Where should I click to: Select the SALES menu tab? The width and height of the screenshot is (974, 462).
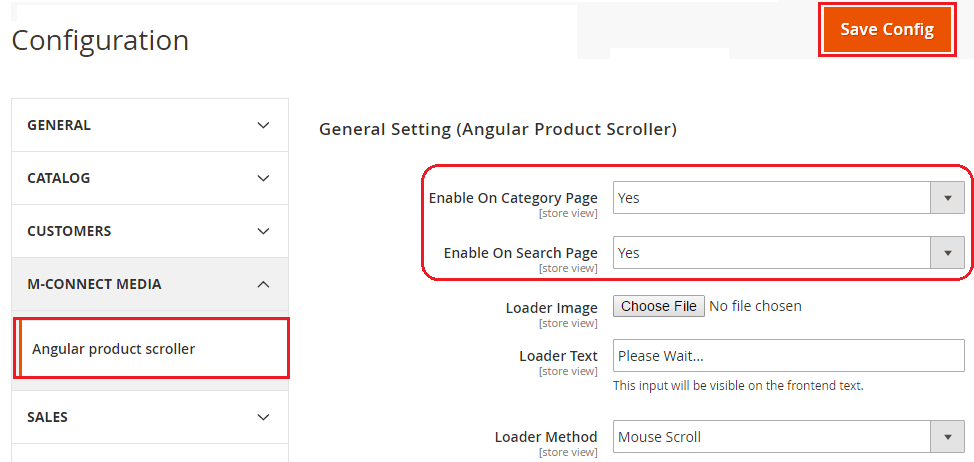(x=48, y=417)
